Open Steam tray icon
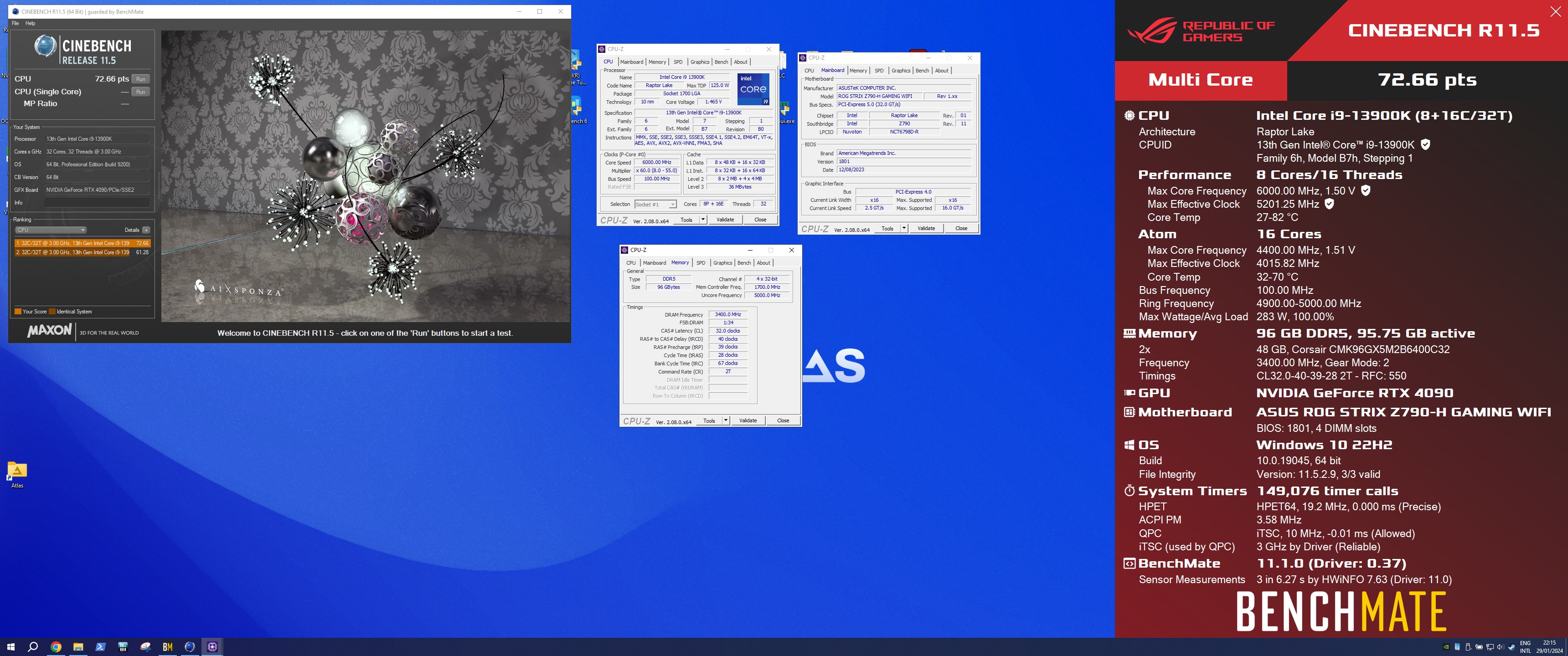This screenshot has width=1568, height=656. pyautogui.click(x=1511, y=647)
